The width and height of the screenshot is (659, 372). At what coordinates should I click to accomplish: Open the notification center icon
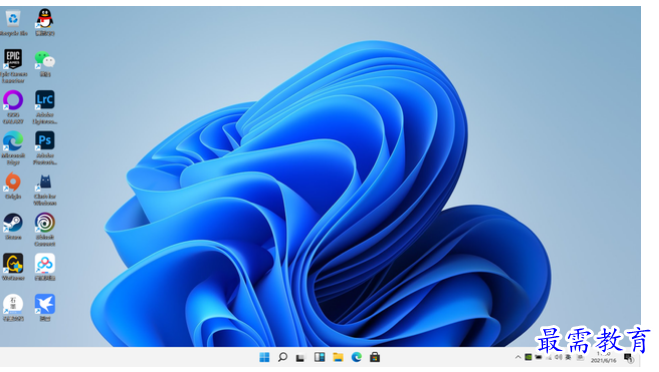[x=629, y=358]
